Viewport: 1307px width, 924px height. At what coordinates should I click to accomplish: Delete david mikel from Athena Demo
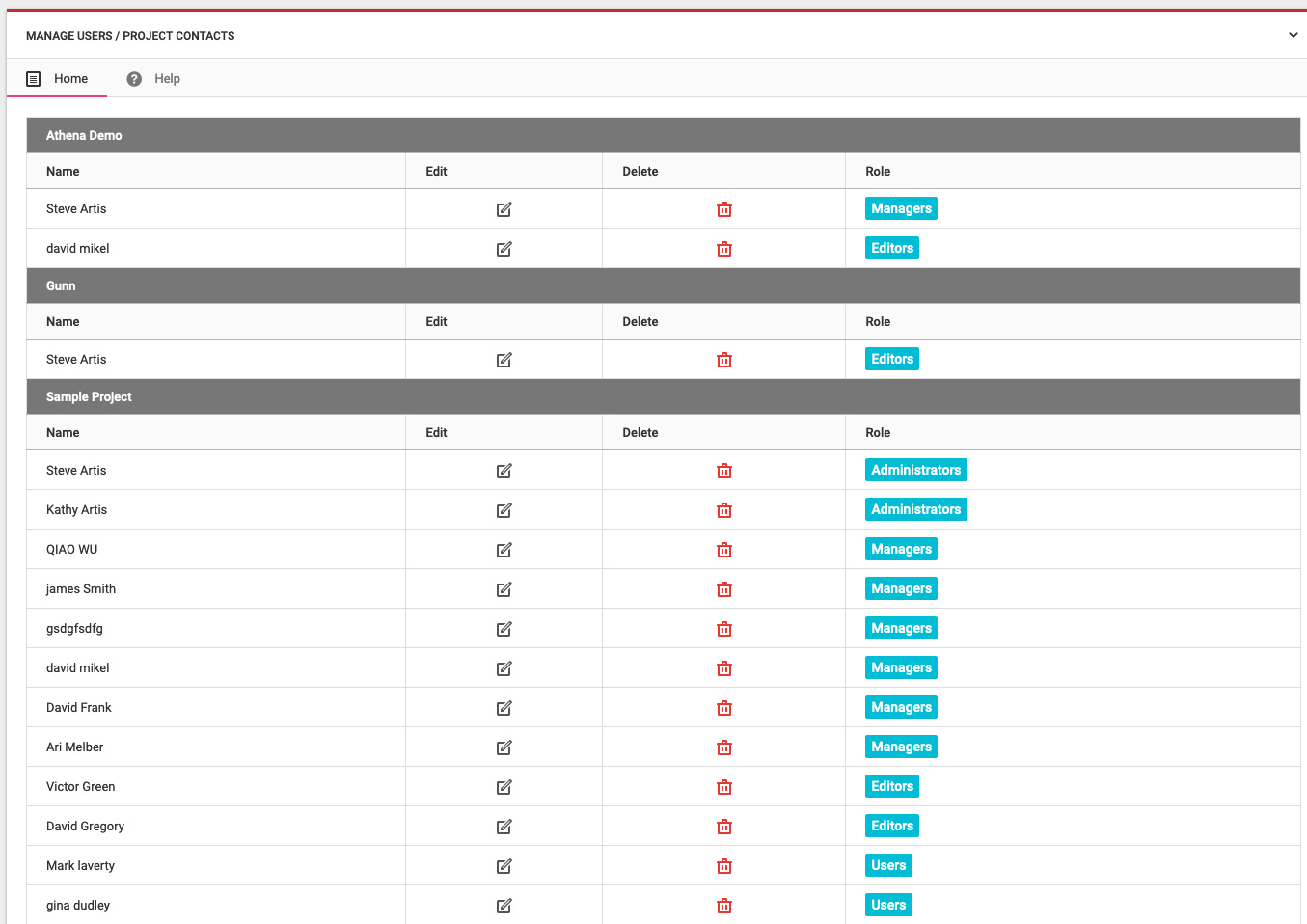pos(723,249)
